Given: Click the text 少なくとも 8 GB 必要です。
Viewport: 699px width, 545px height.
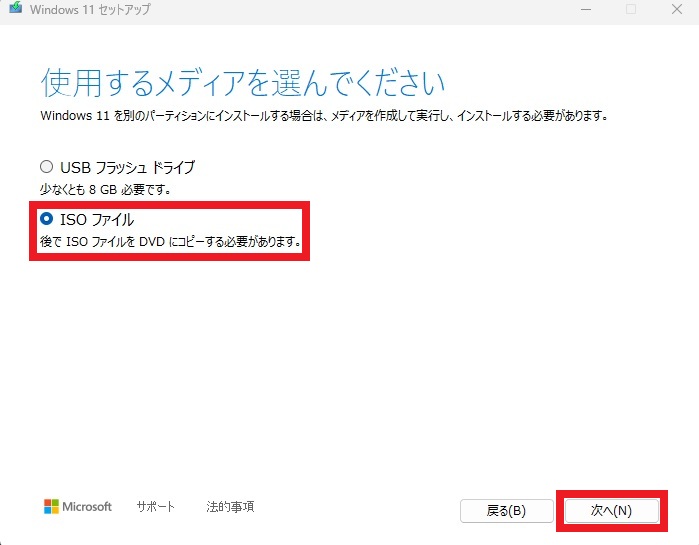Looking at the screenshot, I should point(106,190).
